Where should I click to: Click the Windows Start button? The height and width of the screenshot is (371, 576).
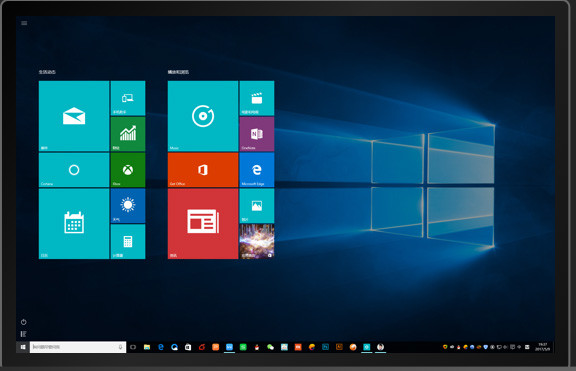coord(23,347)
